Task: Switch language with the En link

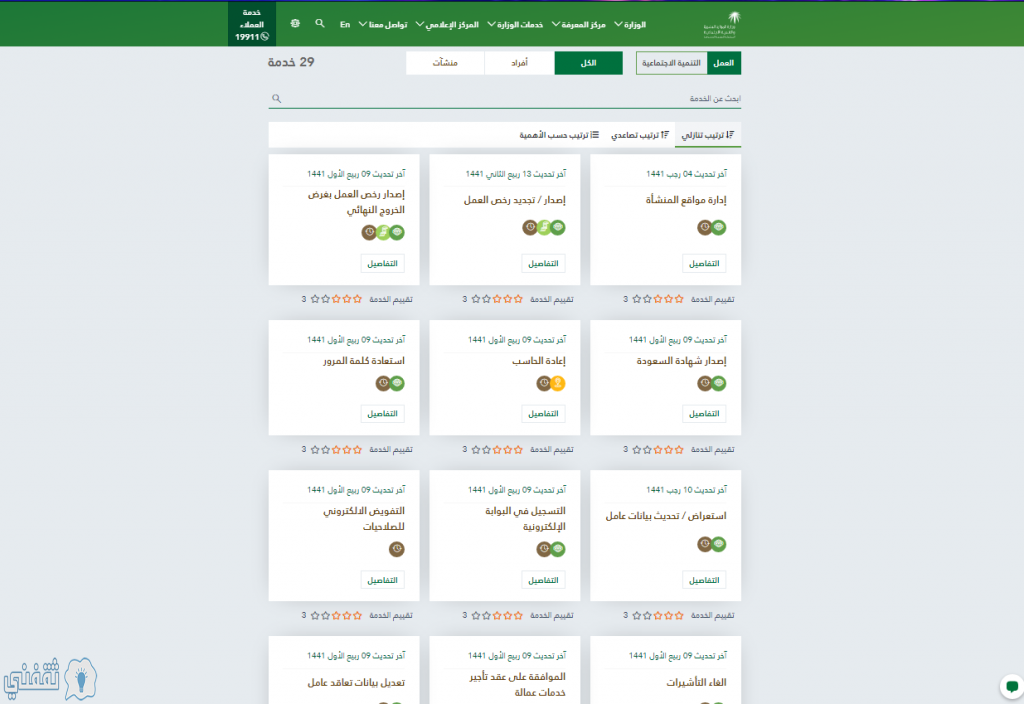Action: click(345, 25)
